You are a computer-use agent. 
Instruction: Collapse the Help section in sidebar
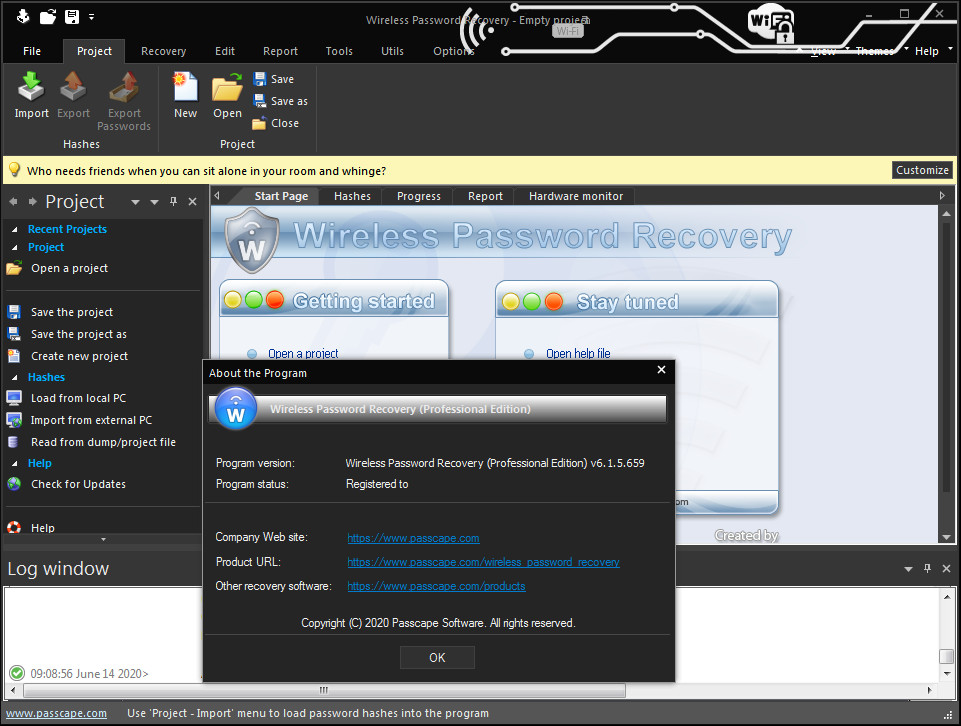pos(15,464)
